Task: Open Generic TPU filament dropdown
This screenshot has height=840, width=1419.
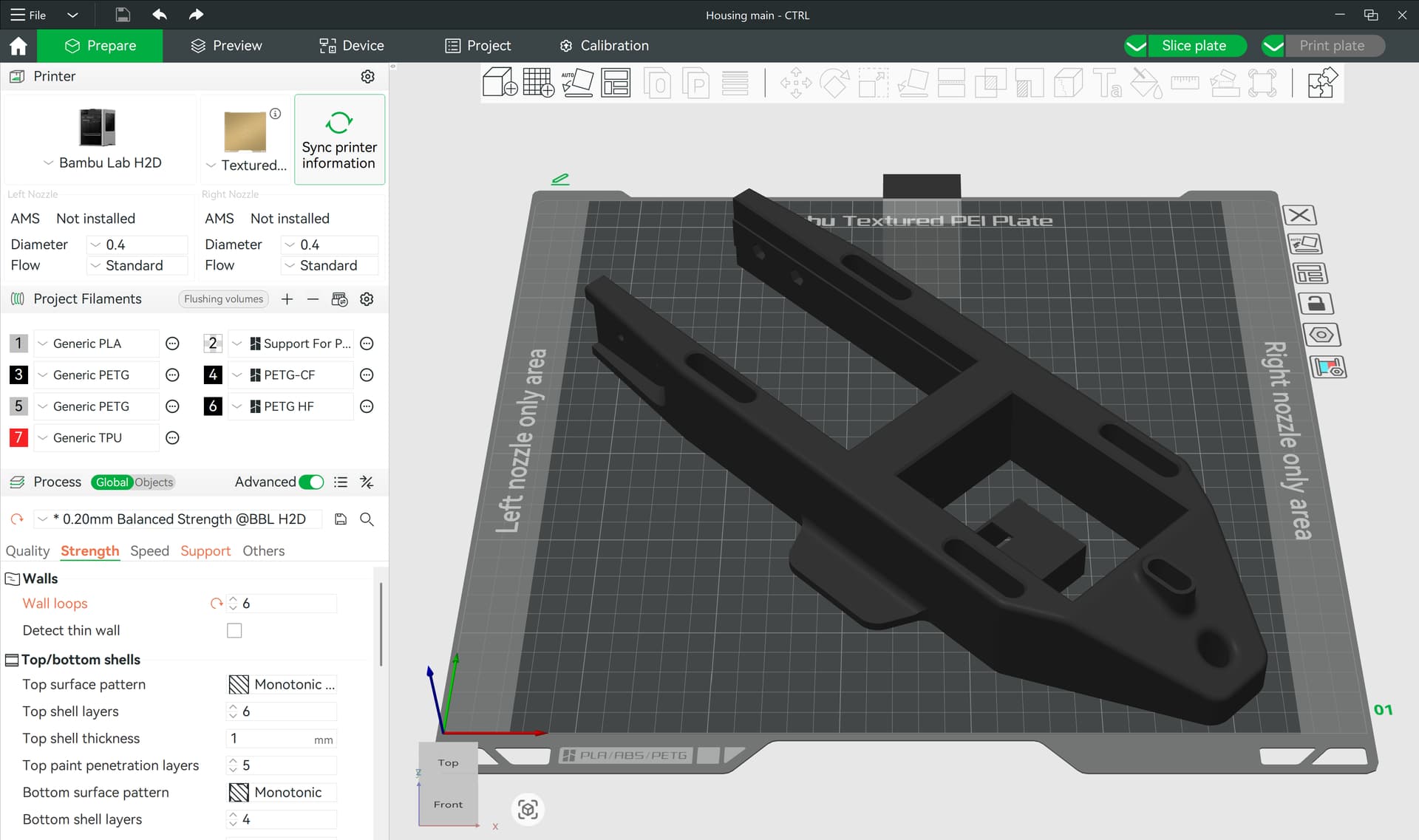Action: click(96, 438)
